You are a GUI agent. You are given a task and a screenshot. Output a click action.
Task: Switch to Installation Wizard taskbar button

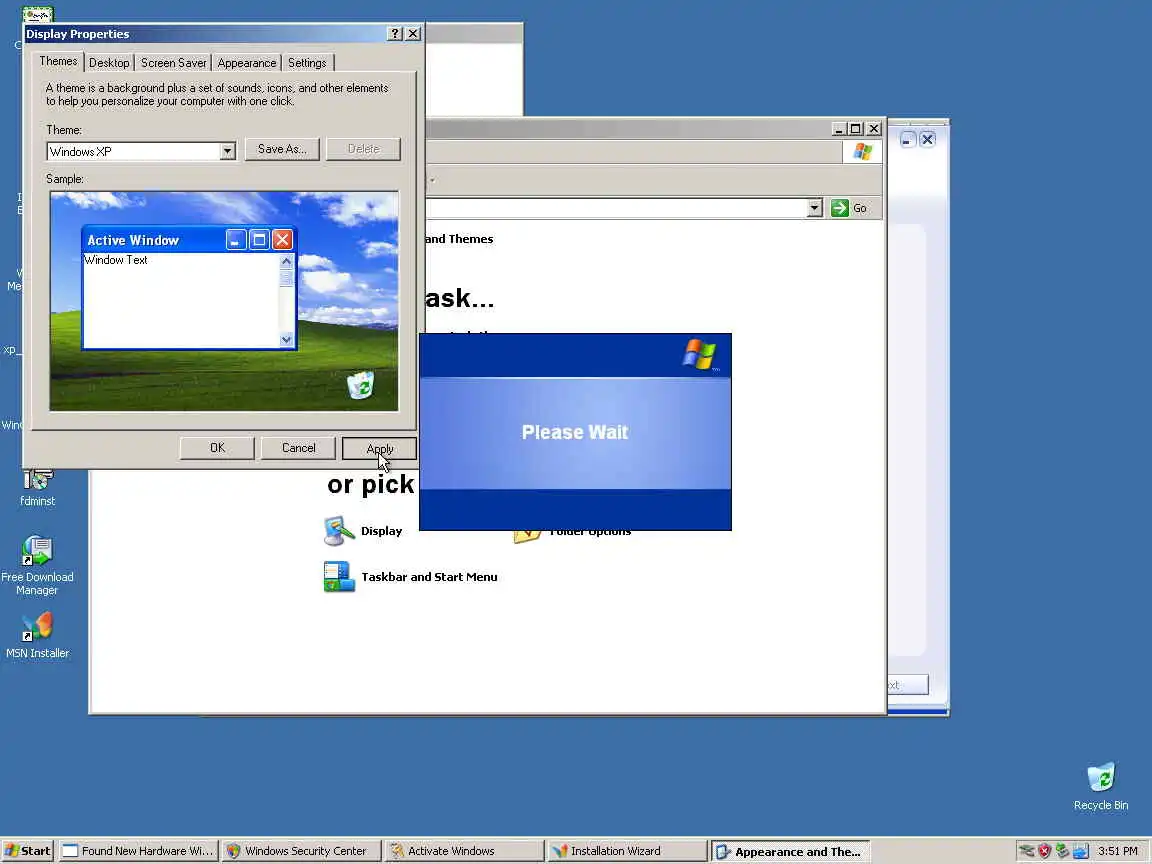point(627,851)
